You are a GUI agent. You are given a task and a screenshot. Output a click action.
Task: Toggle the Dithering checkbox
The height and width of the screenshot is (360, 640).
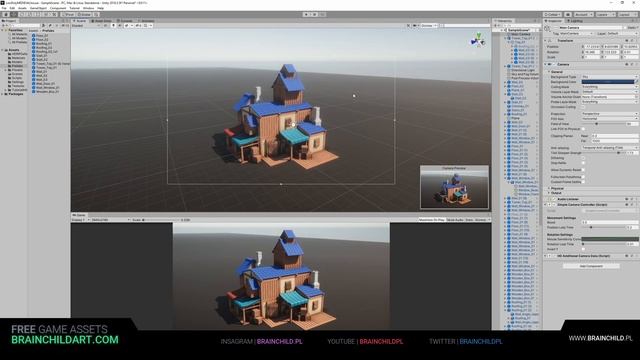click(x=584, y=158)
